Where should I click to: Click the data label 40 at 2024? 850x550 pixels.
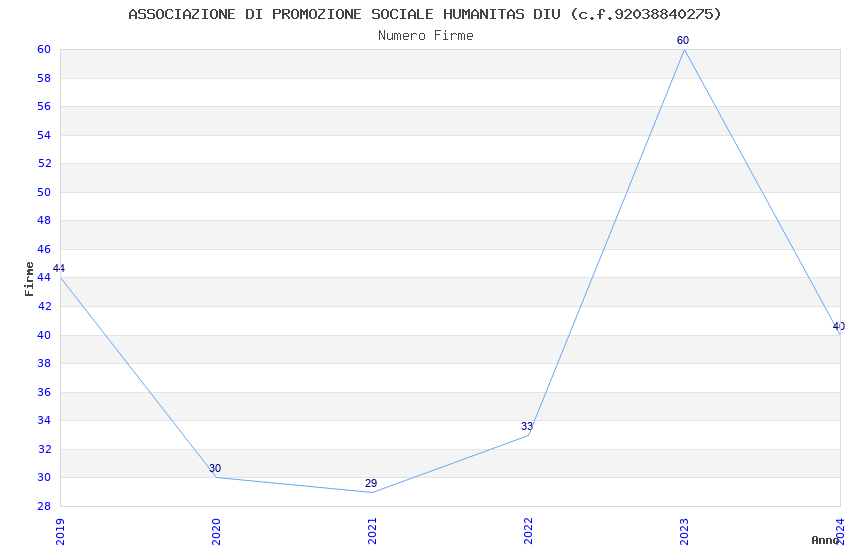839,326
